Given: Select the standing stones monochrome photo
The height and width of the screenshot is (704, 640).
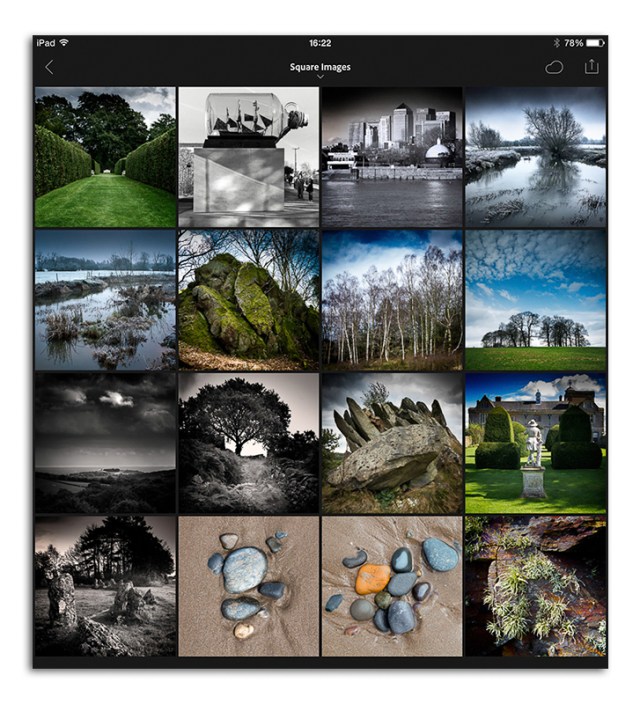Looking at the screenshot, I should 105,586.
